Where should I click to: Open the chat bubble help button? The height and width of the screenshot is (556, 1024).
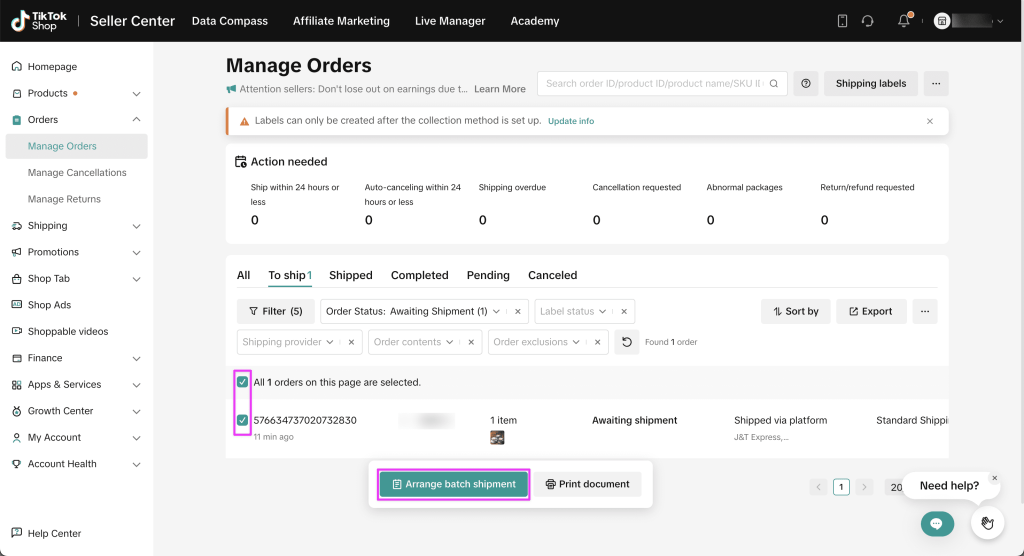tap(937, 523)
